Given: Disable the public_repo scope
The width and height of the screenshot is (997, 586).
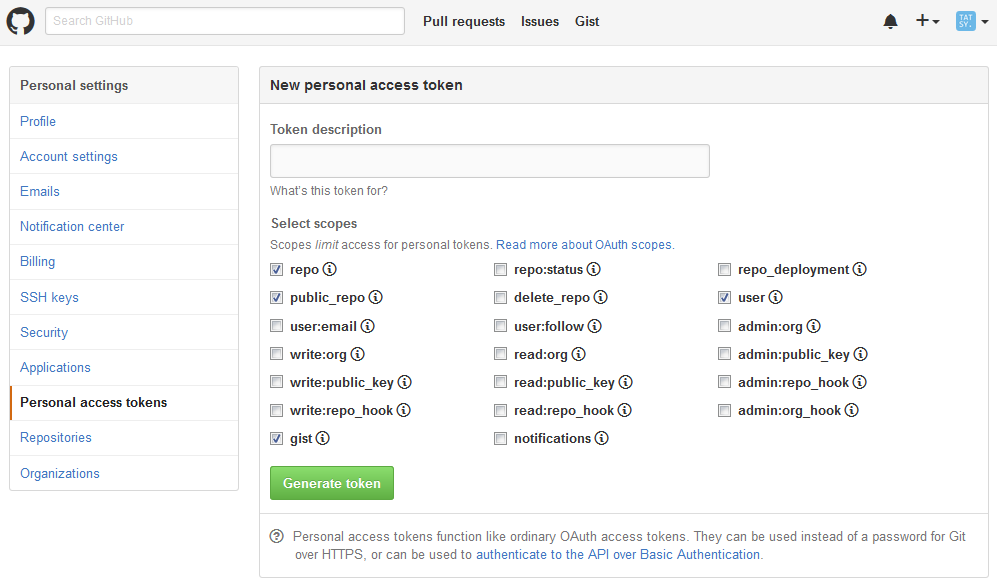Looking at the screenshot, I should click(x=276, y=297).
